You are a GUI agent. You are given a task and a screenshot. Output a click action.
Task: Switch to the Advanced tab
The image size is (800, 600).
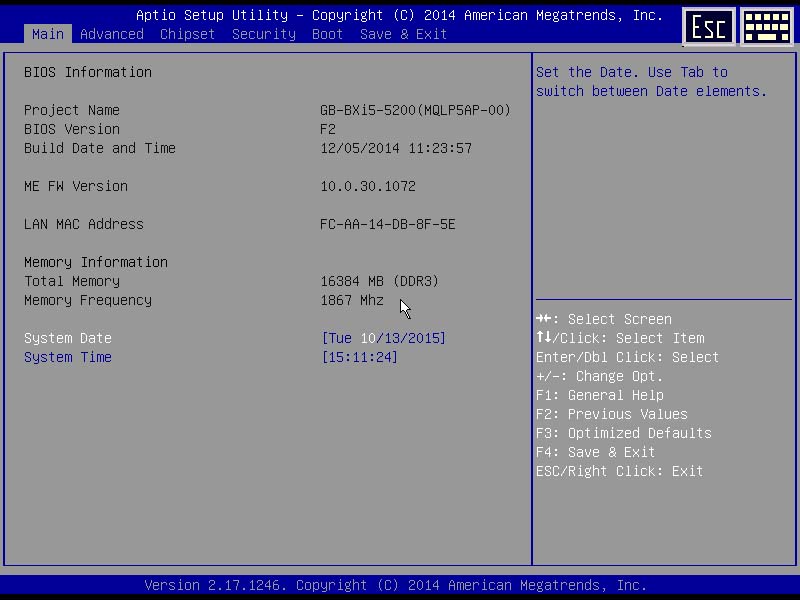[x=112, y=34]
